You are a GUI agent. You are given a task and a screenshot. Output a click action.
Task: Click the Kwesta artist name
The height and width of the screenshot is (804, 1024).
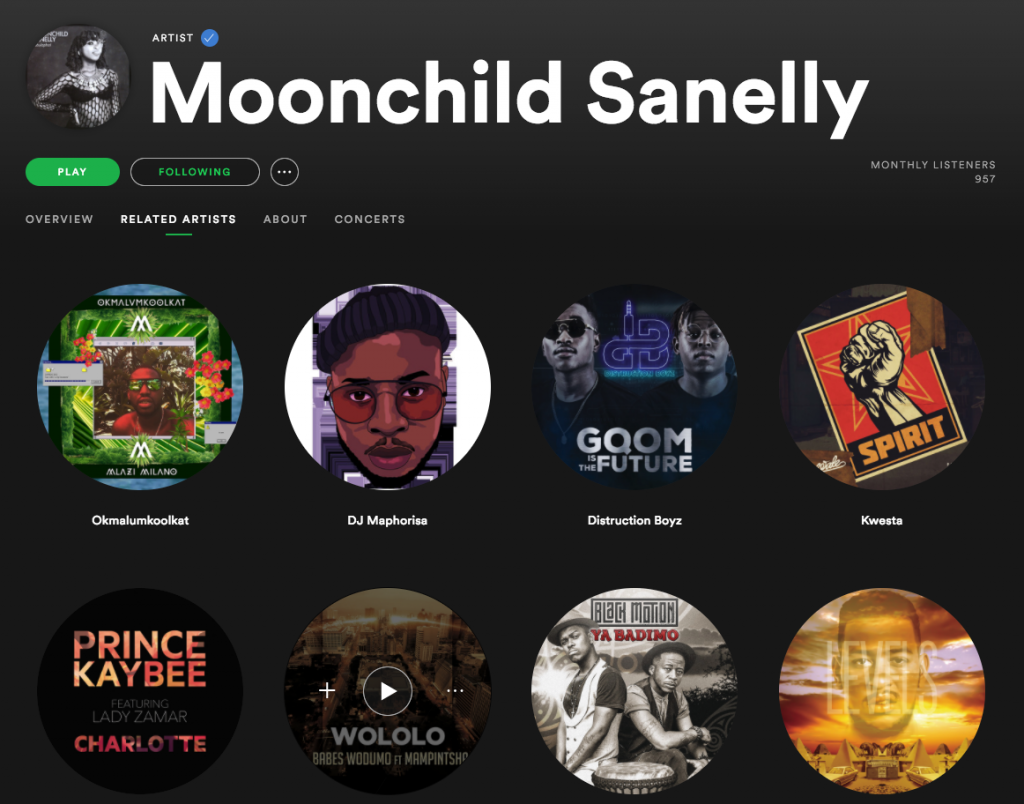(x=882, y=521)
